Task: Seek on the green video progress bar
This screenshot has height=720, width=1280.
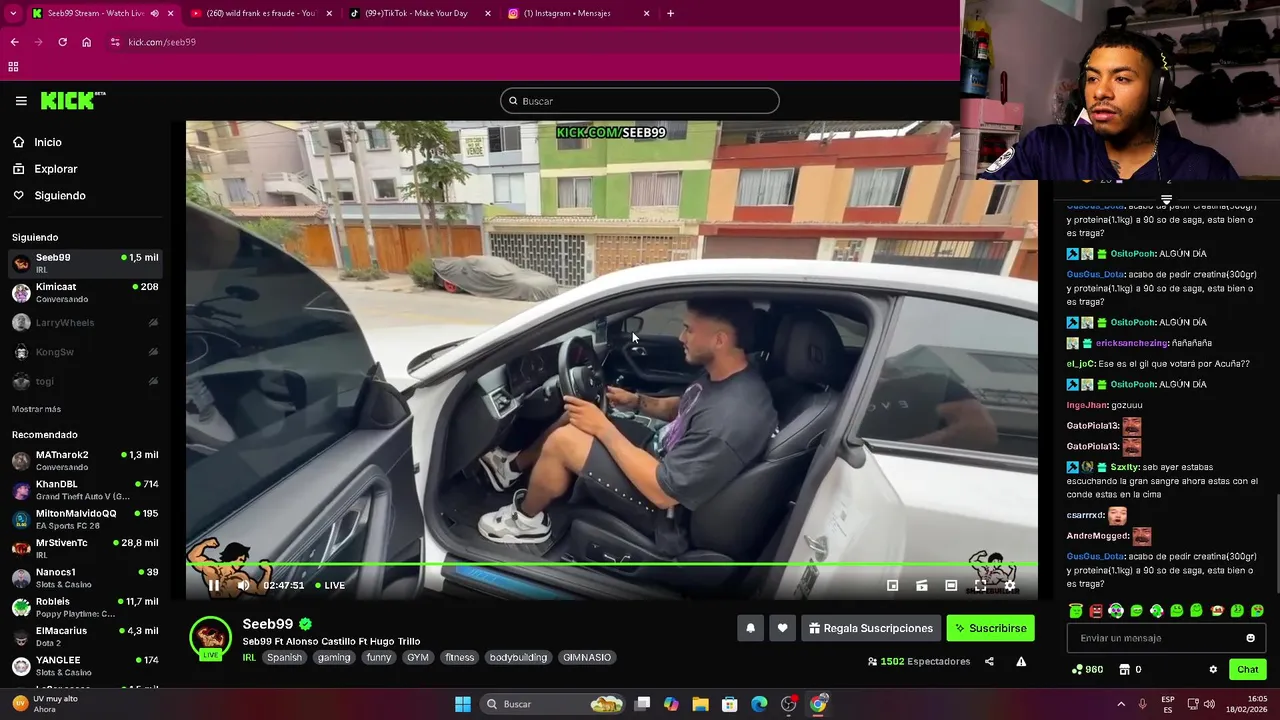Action: [x=611, y=565]
